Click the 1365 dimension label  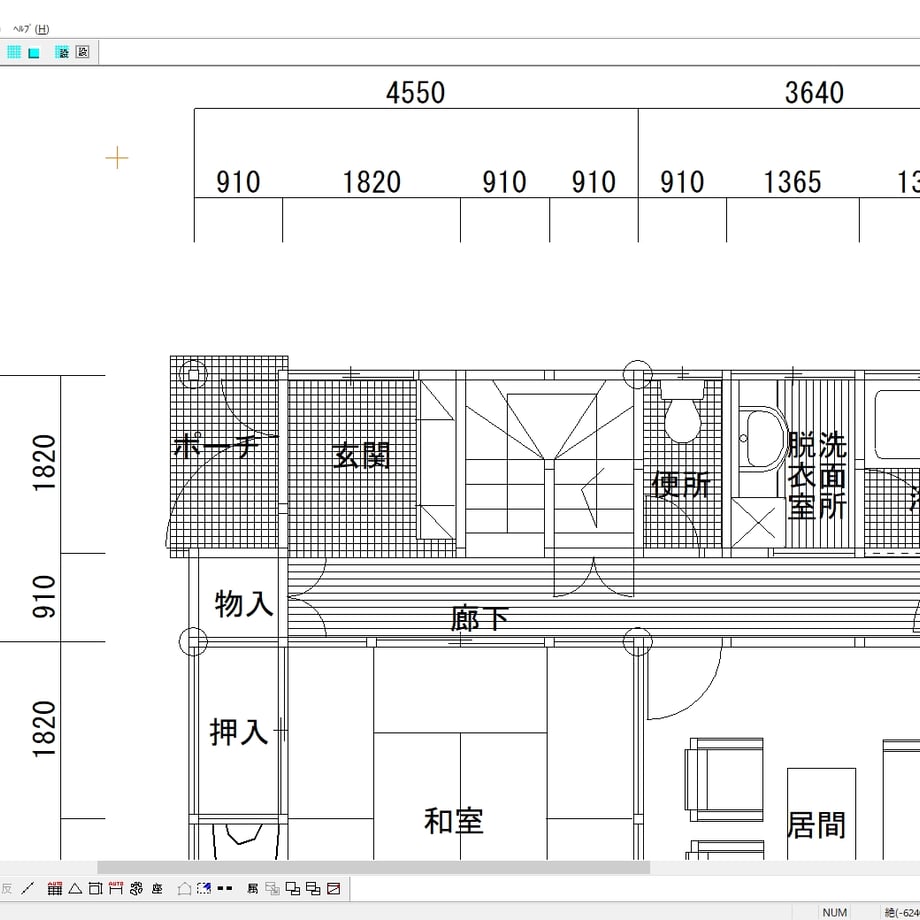[x=792, y=182]
